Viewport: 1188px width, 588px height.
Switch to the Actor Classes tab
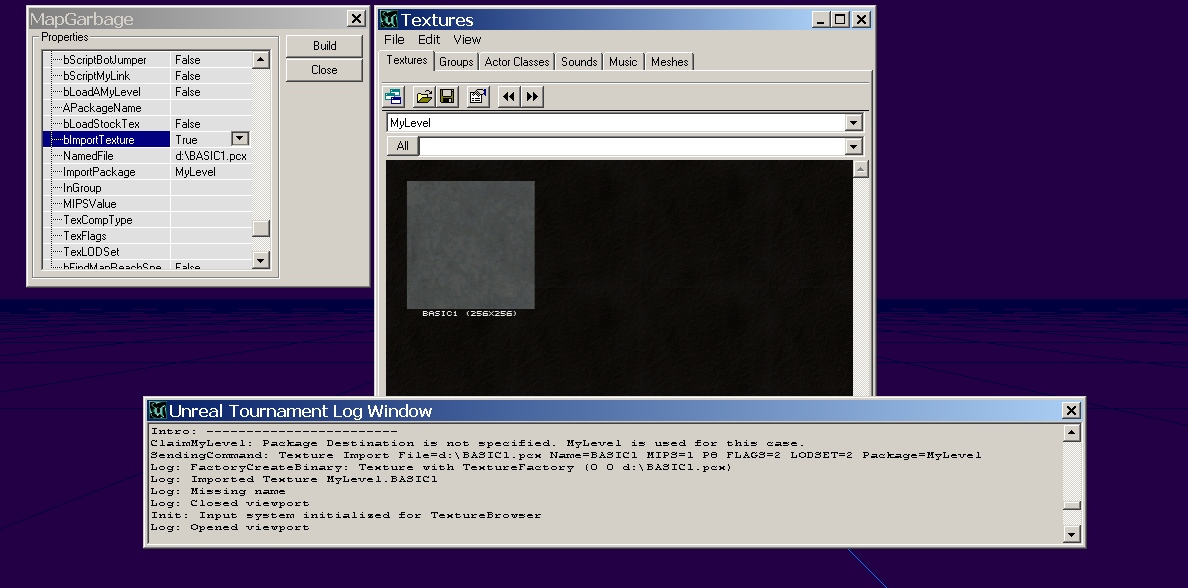click(517, 62)
